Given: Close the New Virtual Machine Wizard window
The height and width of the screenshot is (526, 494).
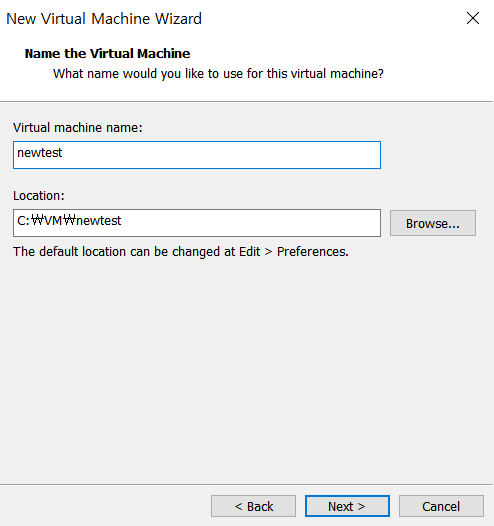Looking at the screenshot, I should pos(473,18).
